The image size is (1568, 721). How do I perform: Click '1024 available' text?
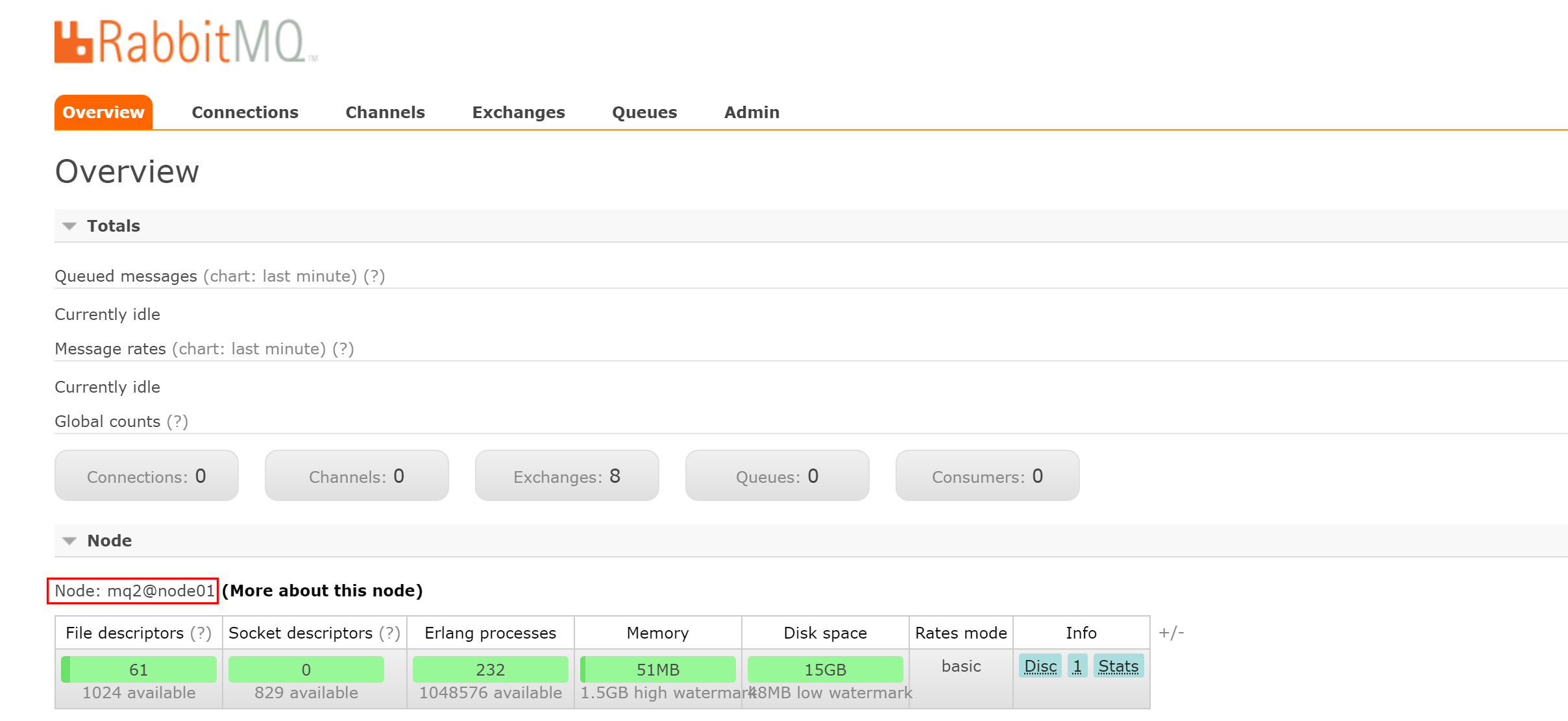(x=139, y=693)
